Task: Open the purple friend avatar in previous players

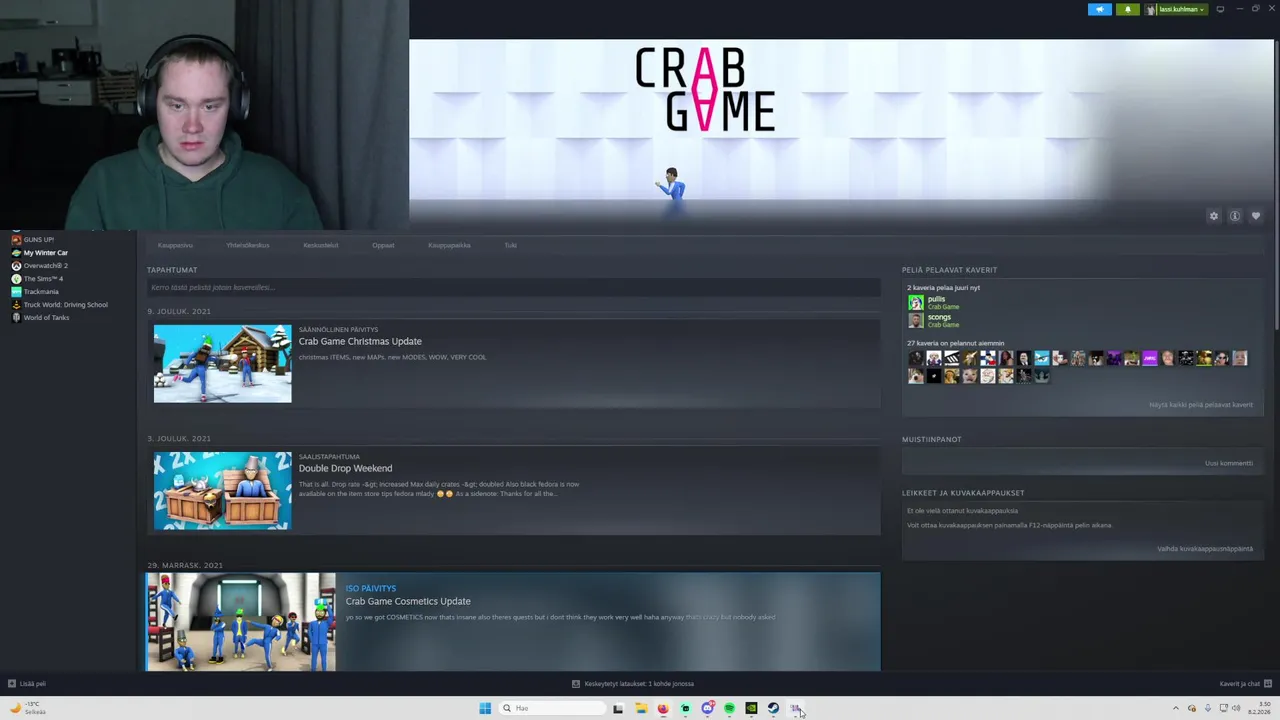Action: coord(1150,358)
